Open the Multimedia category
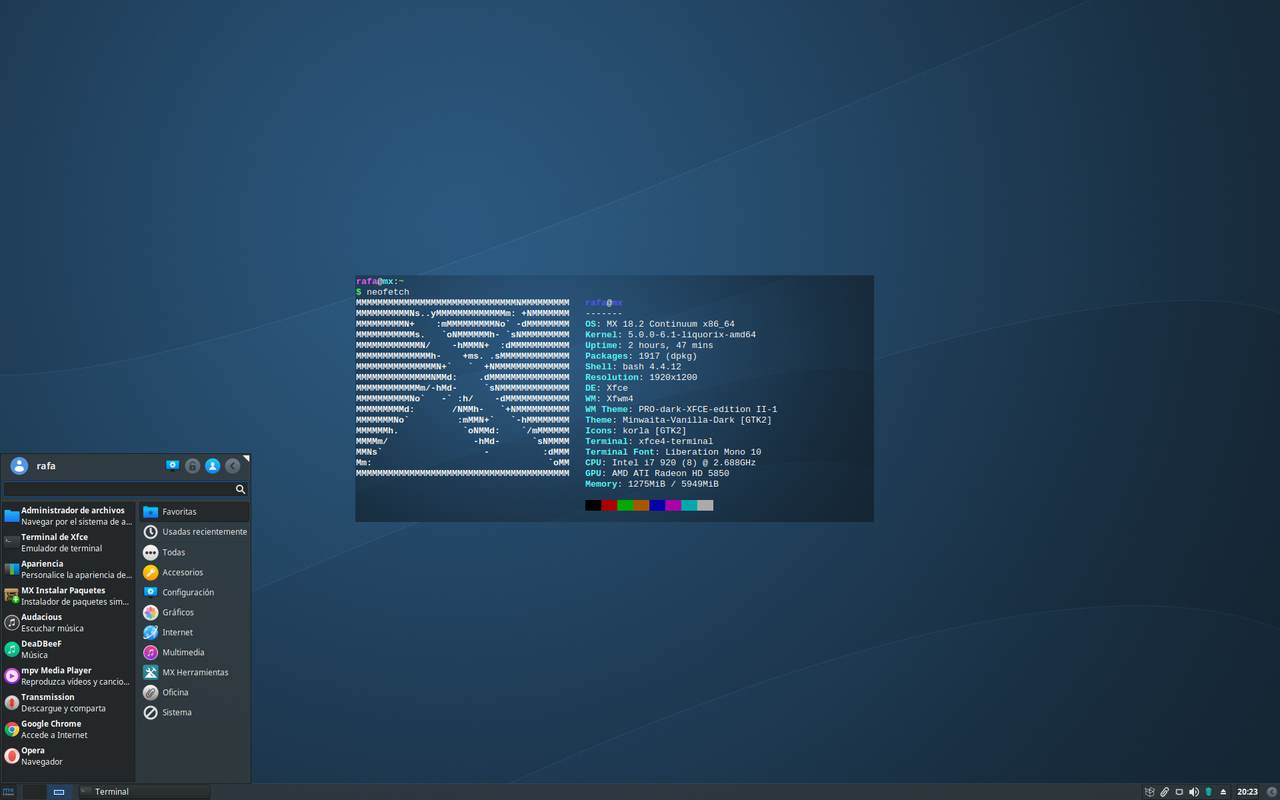The height and width of the screenshot is (800, 1280). tap(194, 652)
